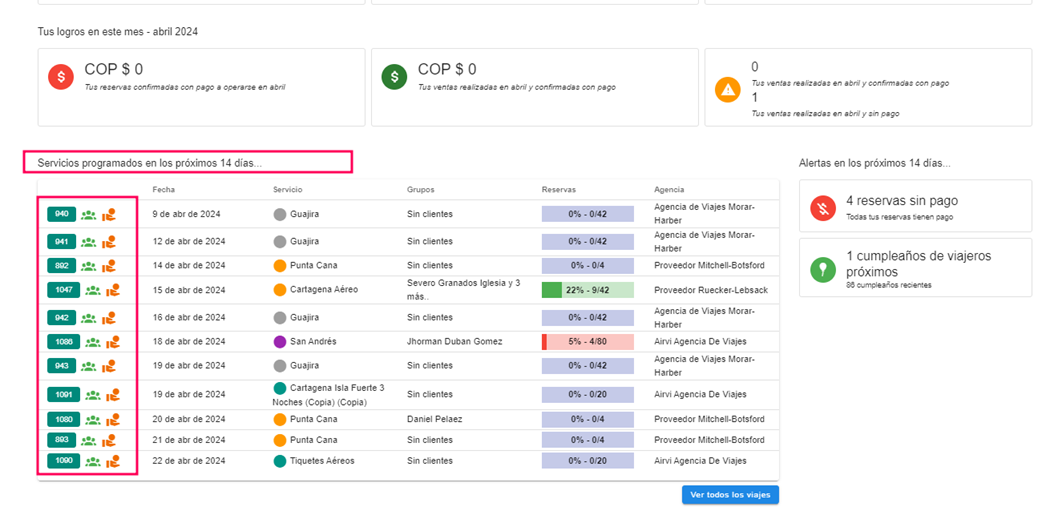Click the green group icon for trip 1090
Image resolution: width=1050 pixels, height=515 pixels.
coord(92,461)
